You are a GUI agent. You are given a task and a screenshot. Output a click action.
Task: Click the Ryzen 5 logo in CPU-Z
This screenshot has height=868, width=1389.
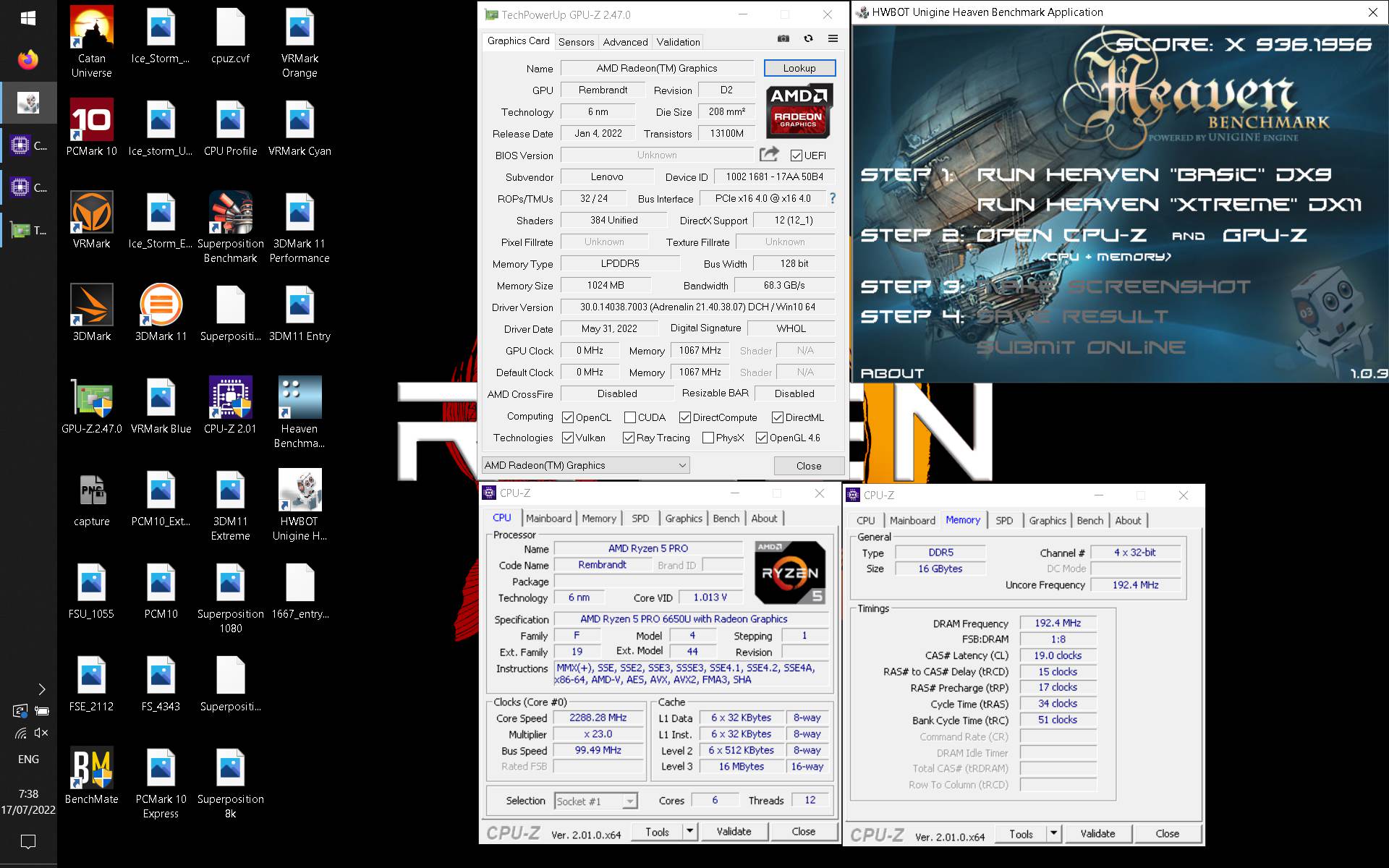[x=790, y=572]
